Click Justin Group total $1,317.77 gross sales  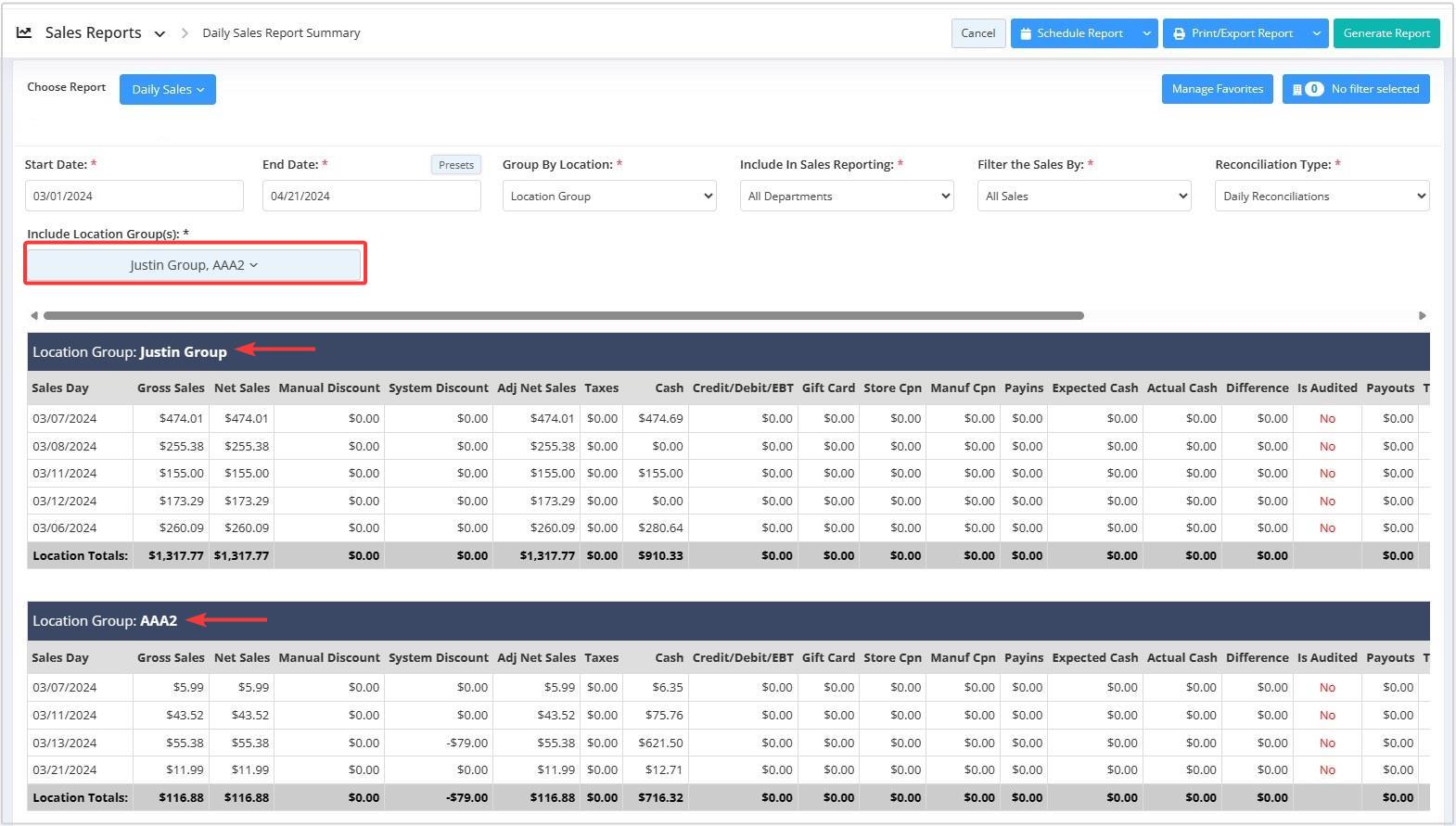pos(176,556)
